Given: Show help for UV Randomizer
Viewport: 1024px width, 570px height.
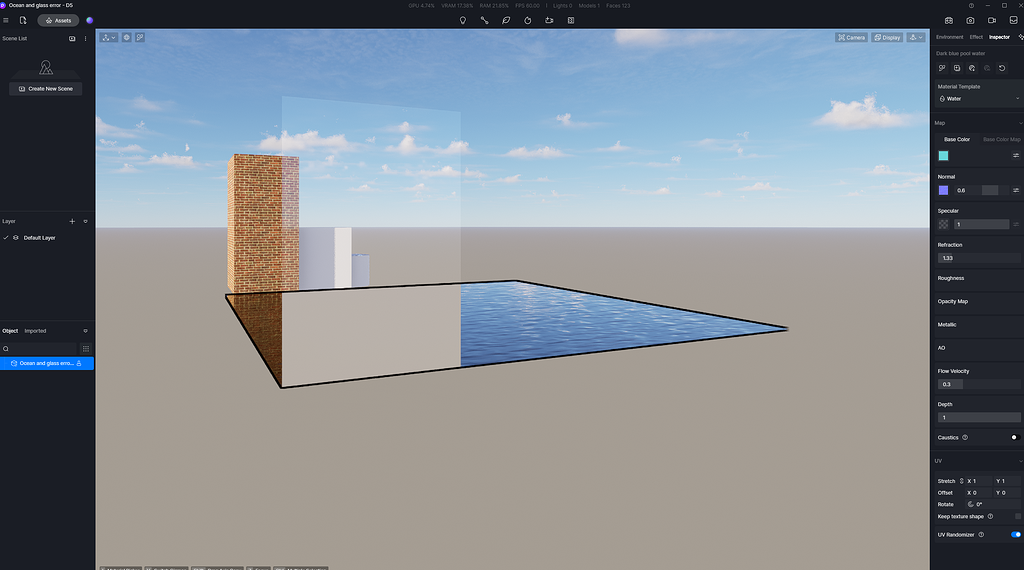Looking at the screenshot, I should pyautogui.click(x=982, y=535).
